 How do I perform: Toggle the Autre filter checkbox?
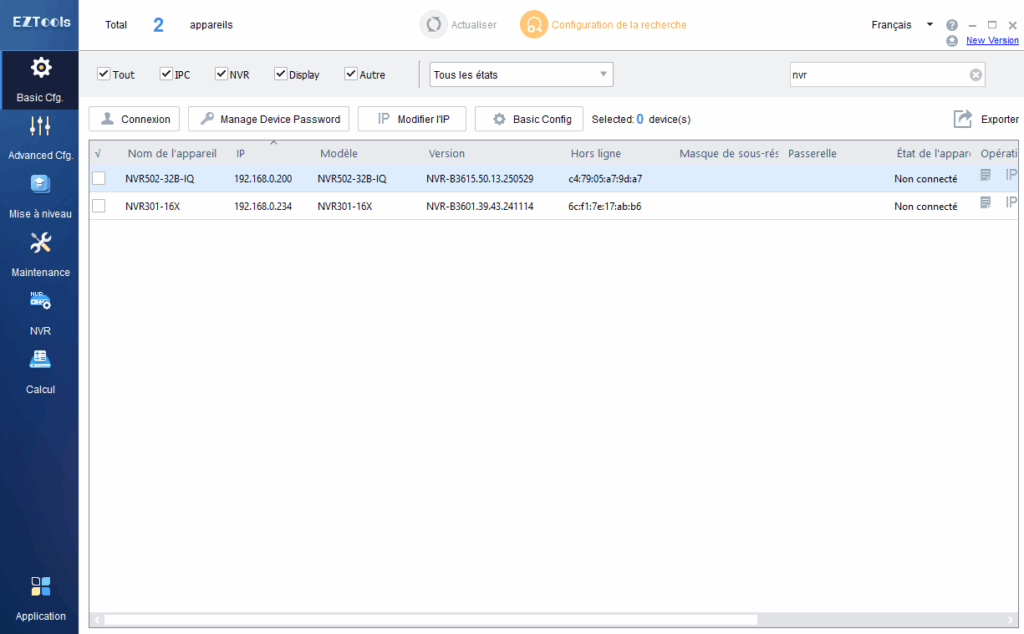click(x=351, y=74)
